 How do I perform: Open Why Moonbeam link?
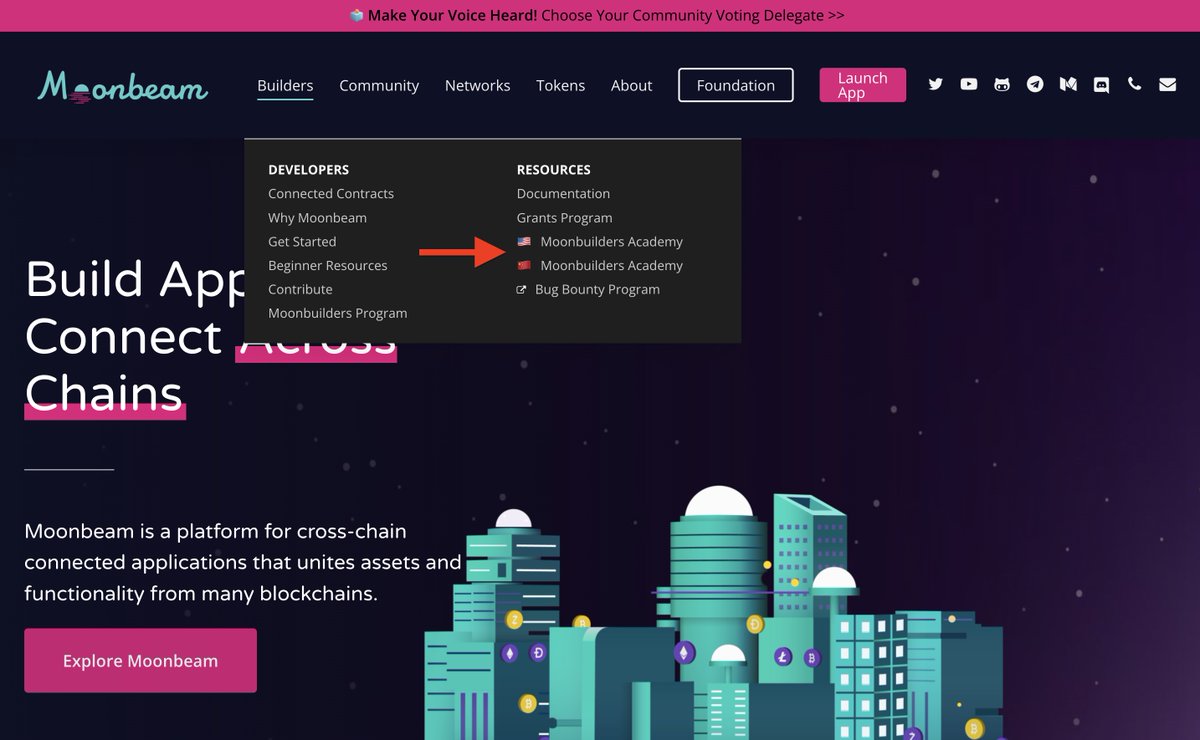[x=317, y=218]
